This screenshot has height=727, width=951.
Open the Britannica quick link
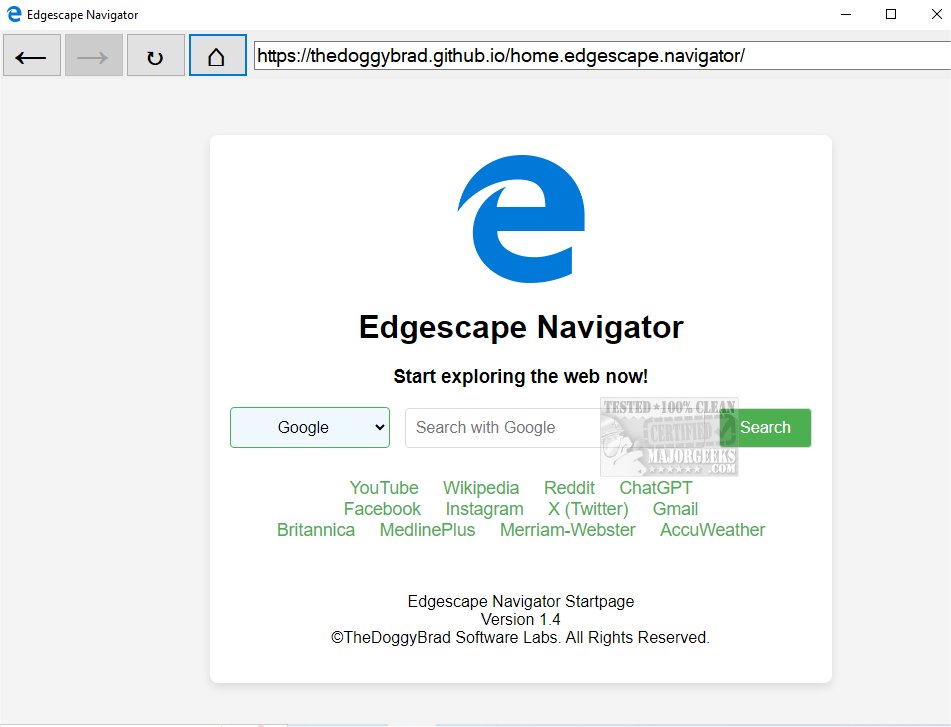point(316,530)
